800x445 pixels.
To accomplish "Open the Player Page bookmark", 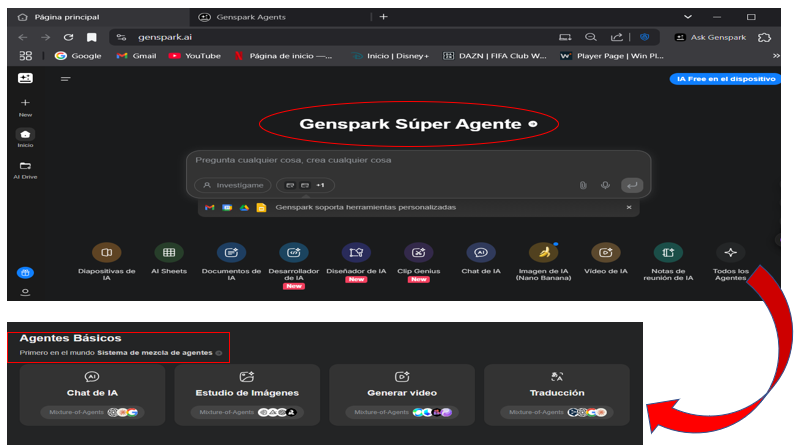I will pos(612,56).
